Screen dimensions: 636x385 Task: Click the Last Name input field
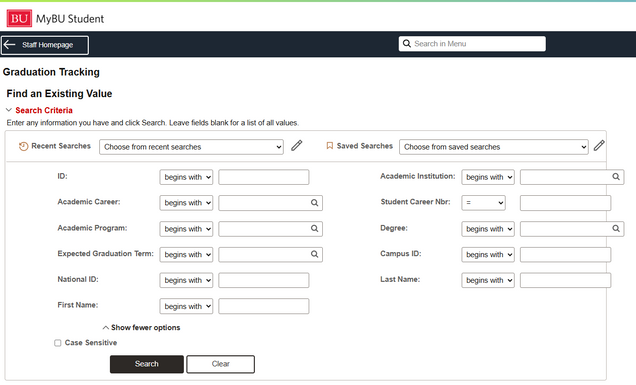(x=565, y=280)
